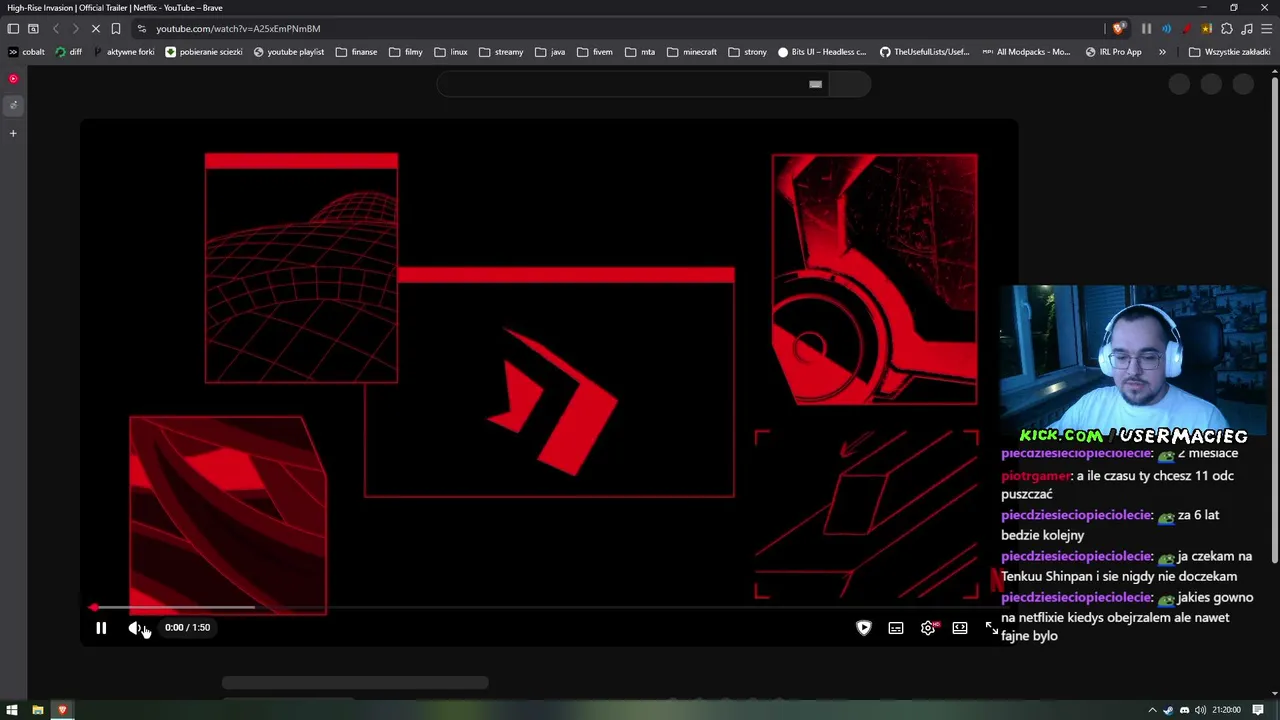
Task: Open the Bits UI – Headless bookmark
Action: 822,52
